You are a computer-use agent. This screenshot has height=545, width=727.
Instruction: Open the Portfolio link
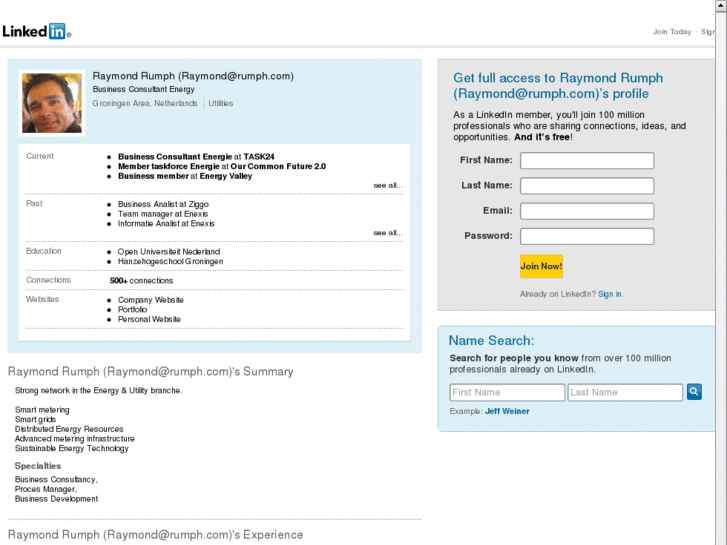[x=132, y=309]
